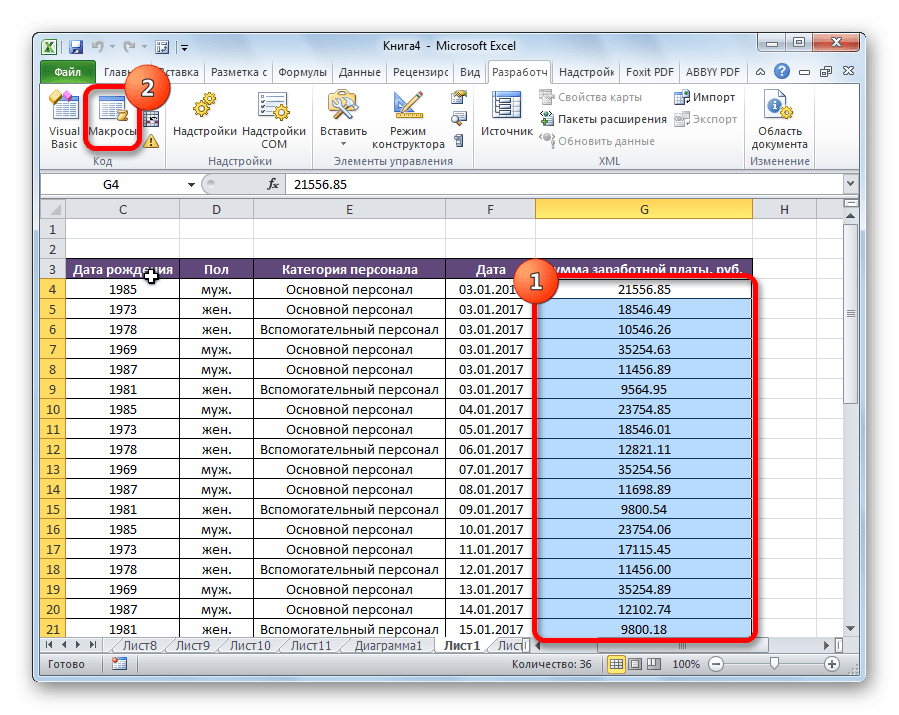Switch to Normal view

pyautogui.click(x=616, y=664)
